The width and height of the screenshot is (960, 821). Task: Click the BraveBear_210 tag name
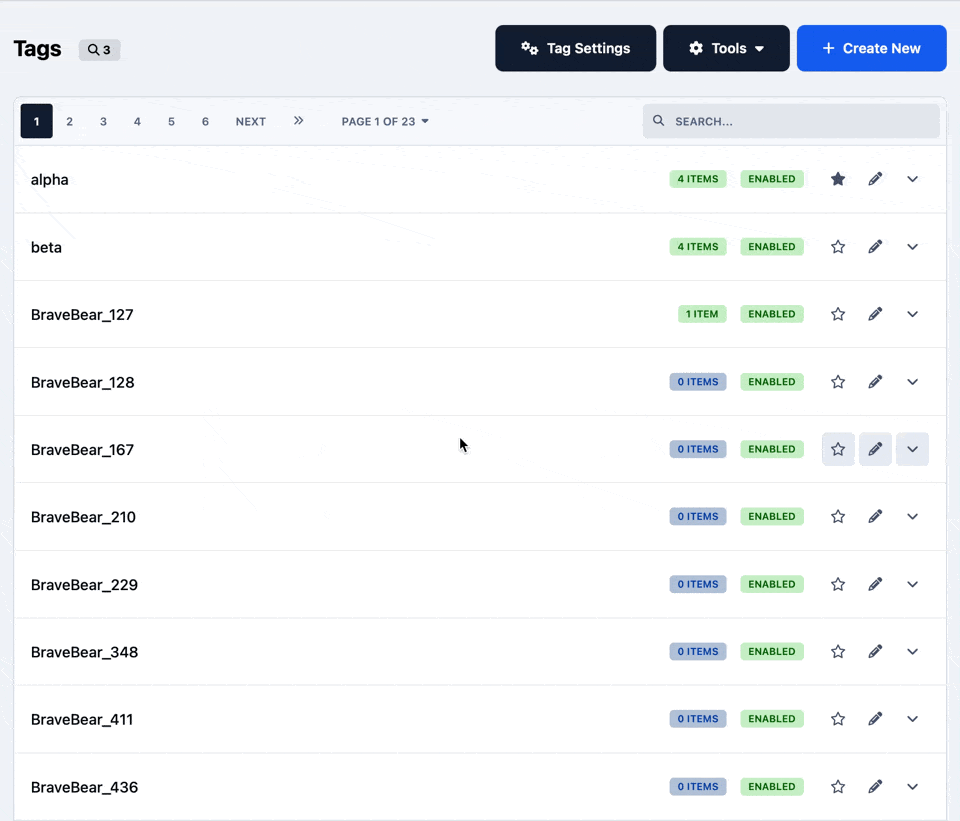pos(83,517)
